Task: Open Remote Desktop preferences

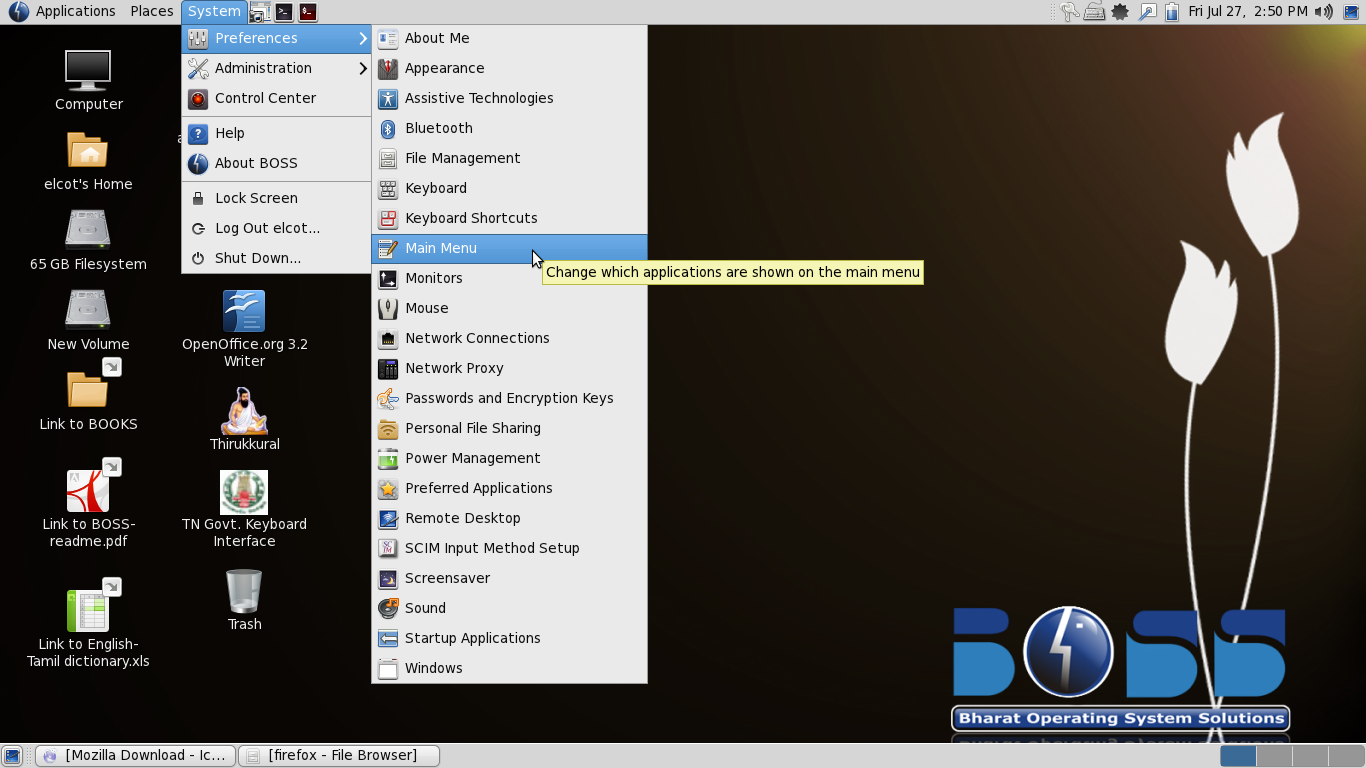Action: 509,518
